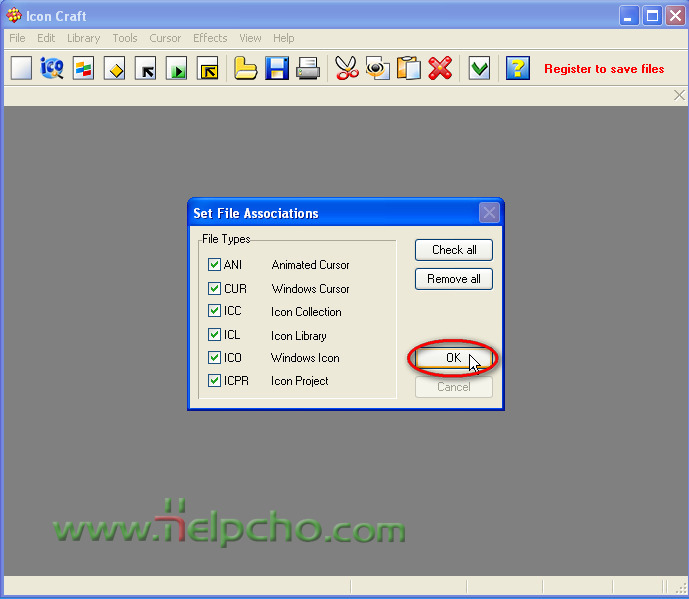The image size is (689, 599).
Task: Open the Help menu
Action: 283,38
